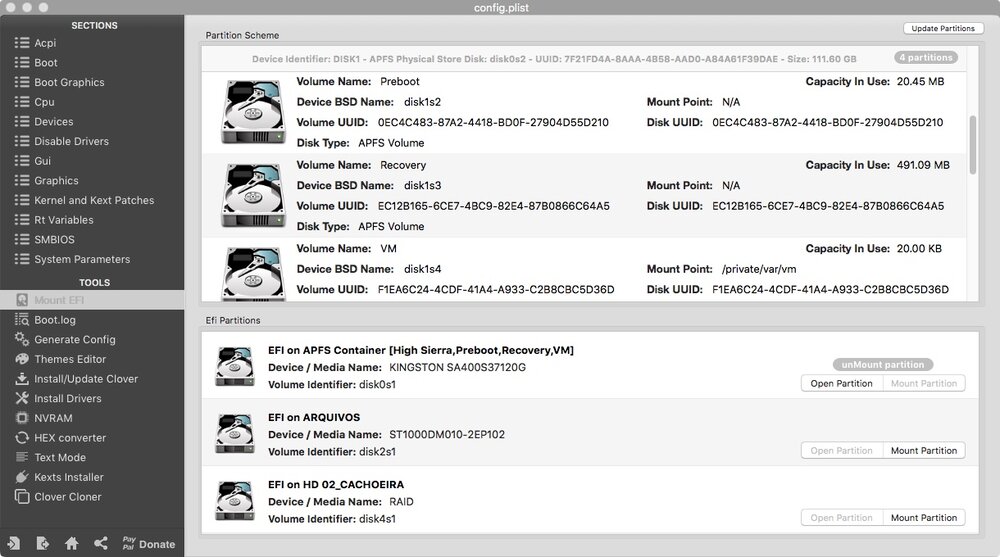Select the SMBIOS section

54,240
